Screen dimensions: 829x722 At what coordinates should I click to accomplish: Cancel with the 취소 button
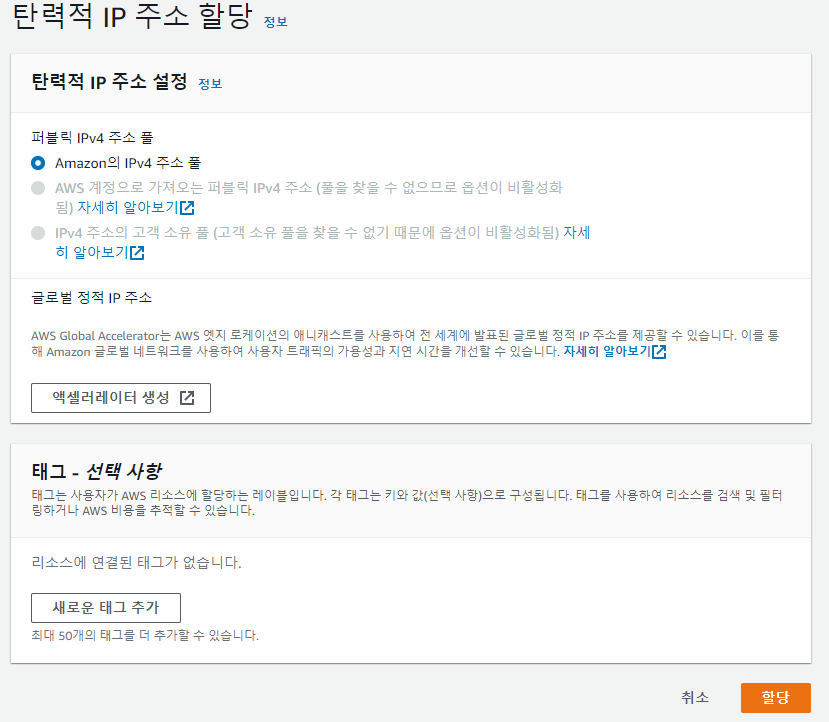point(695,698)
